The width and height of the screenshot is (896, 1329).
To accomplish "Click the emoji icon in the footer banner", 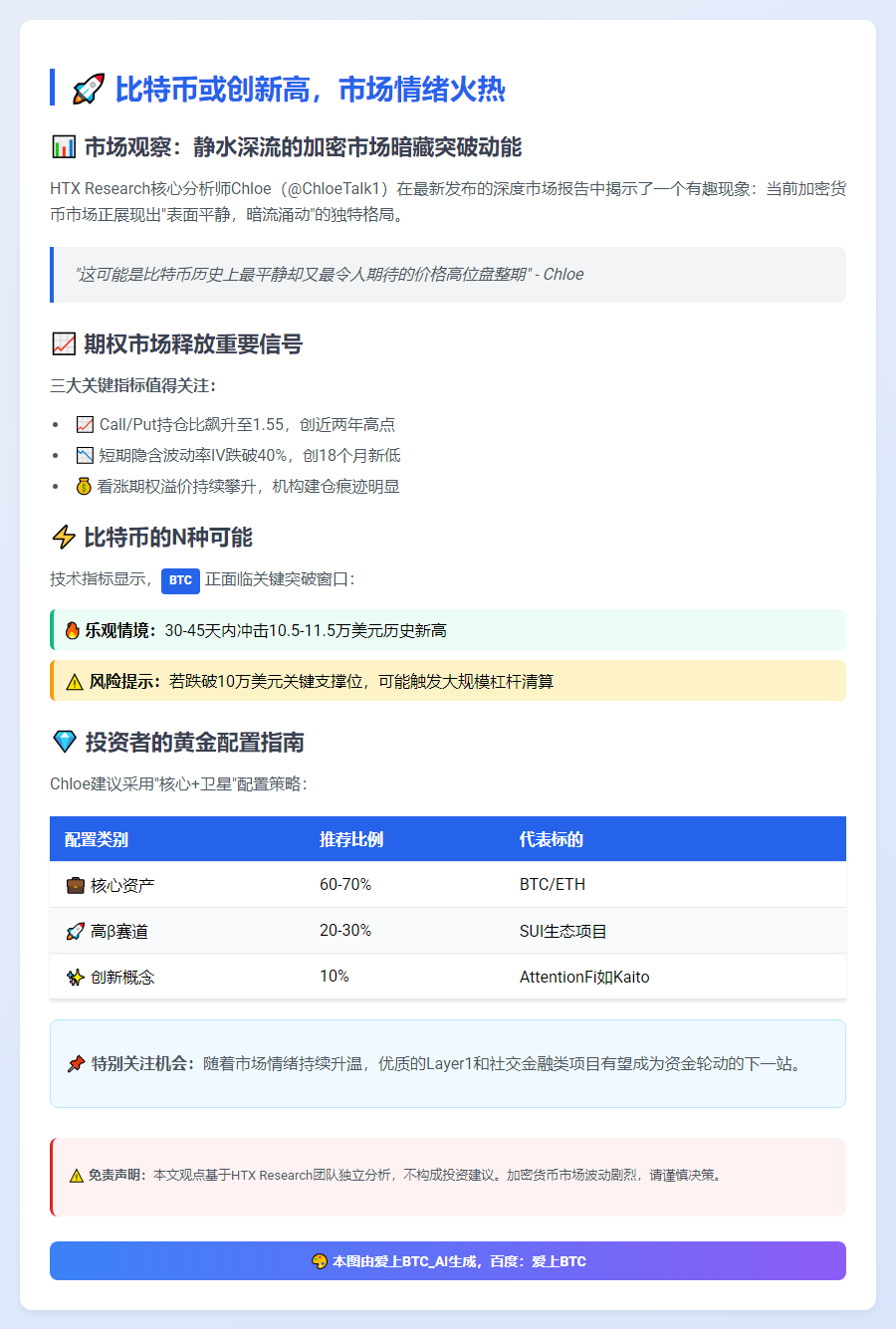I will pos(320,1261).
